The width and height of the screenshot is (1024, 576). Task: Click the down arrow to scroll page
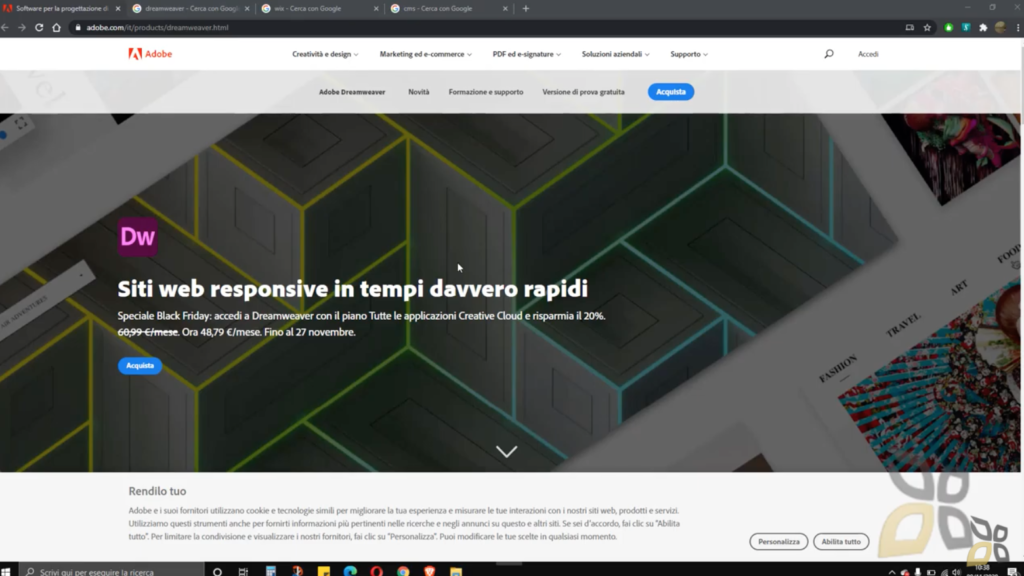pyautogui.click(x=507, y=451)
